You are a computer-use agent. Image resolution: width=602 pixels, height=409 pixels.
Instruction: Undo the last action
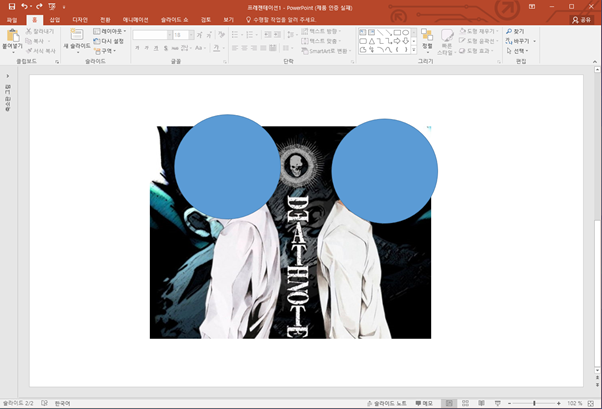pos(24,7)
